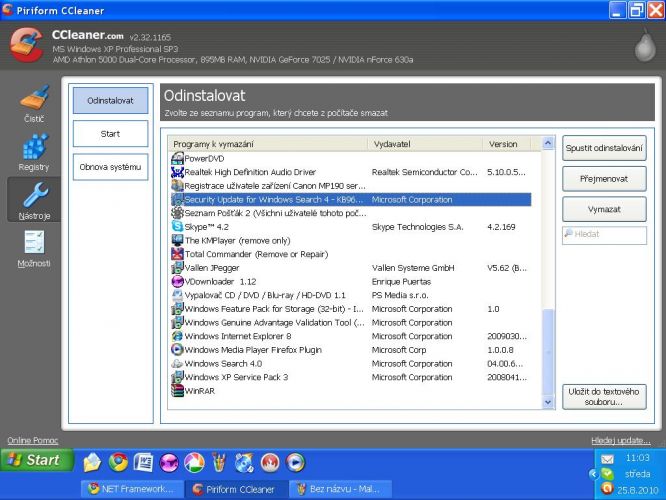Click version 4.2.169 cell
666x500 pixels.
[501, 227]
